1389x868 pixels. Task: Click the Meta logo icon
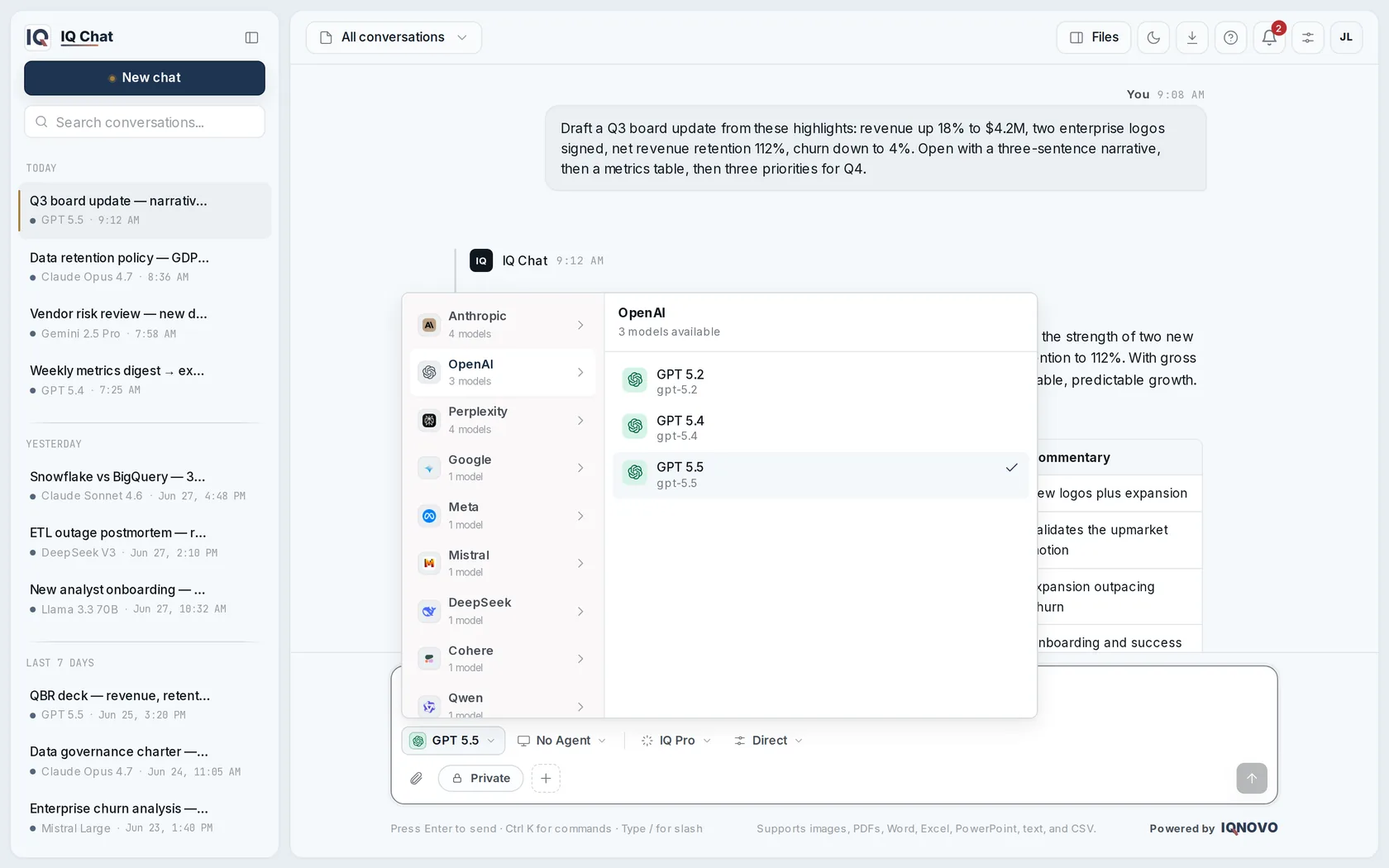[429, 516]
